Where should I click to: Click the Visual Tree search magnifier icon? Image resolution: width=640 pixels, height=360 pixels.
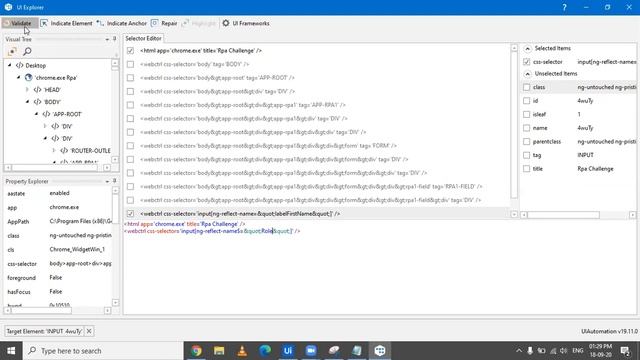click(27, 51)
